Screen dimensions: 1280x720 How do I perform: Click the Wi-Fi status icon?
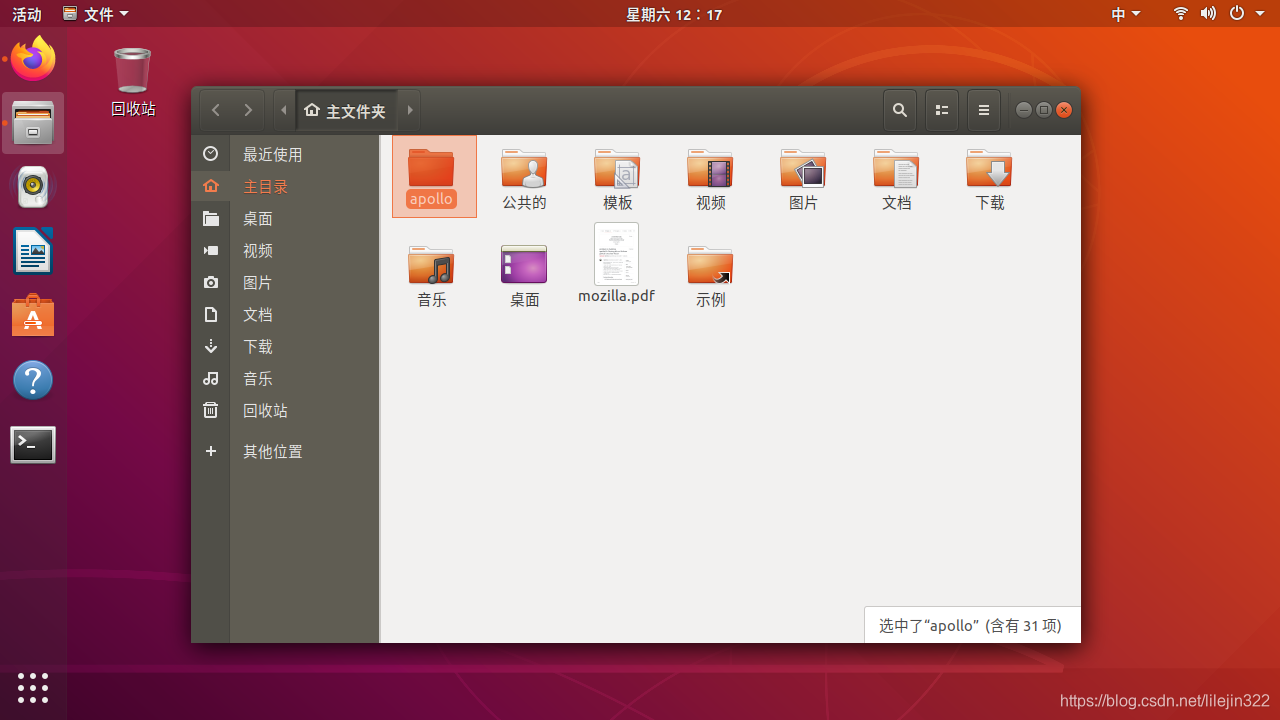click(x=1181, y=14)
